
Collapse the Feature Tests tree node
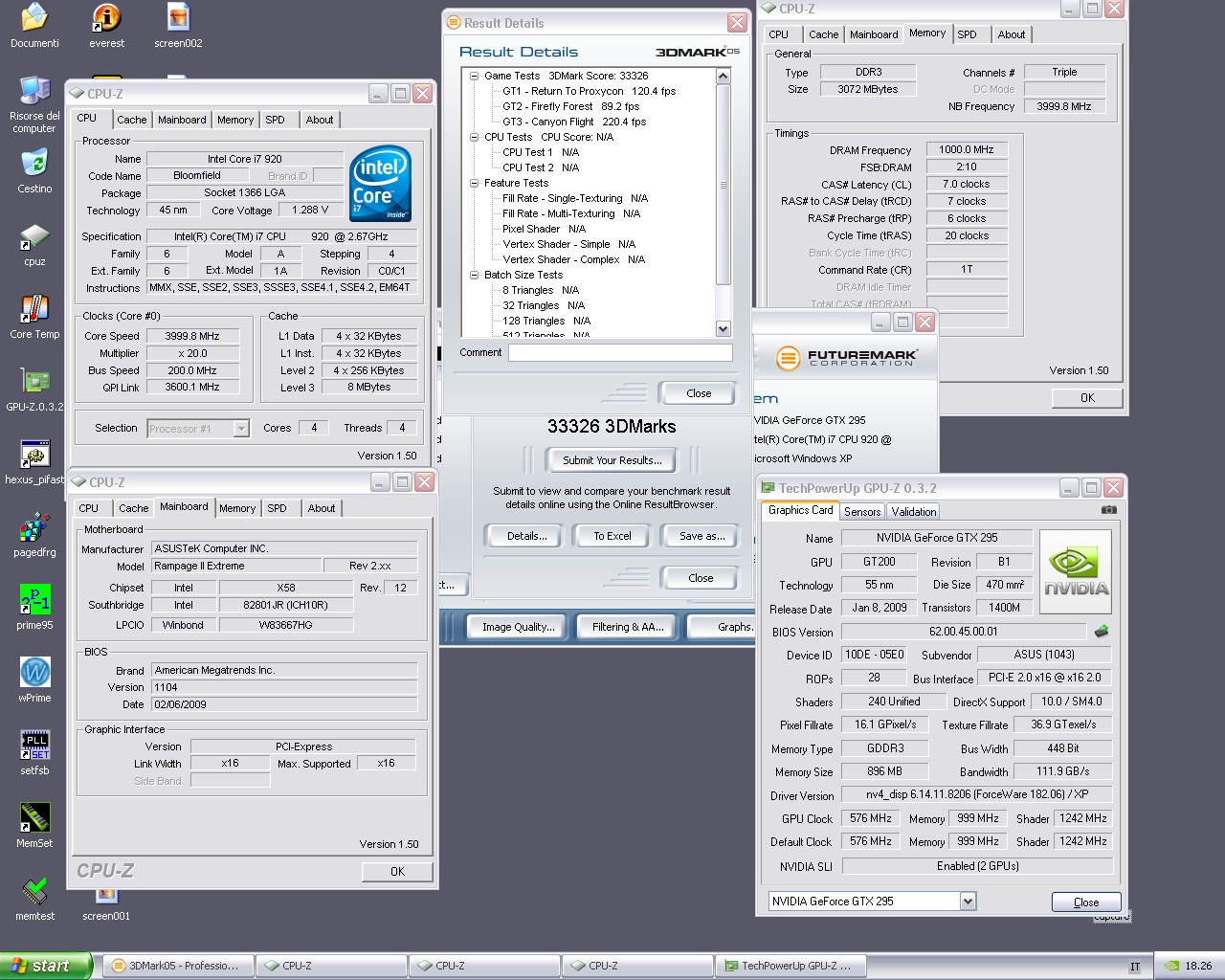[474, 183]
